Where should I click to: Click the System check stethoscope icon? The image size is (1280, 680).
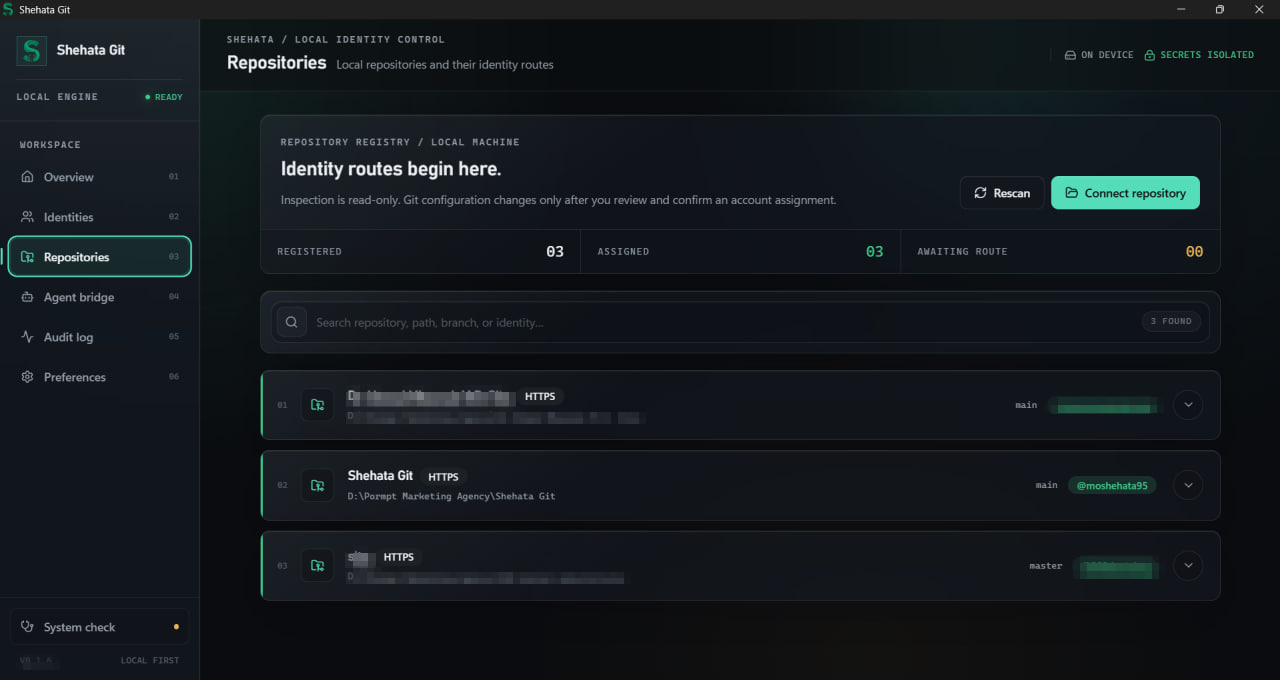pyautogui.click(x=27, y=627)
